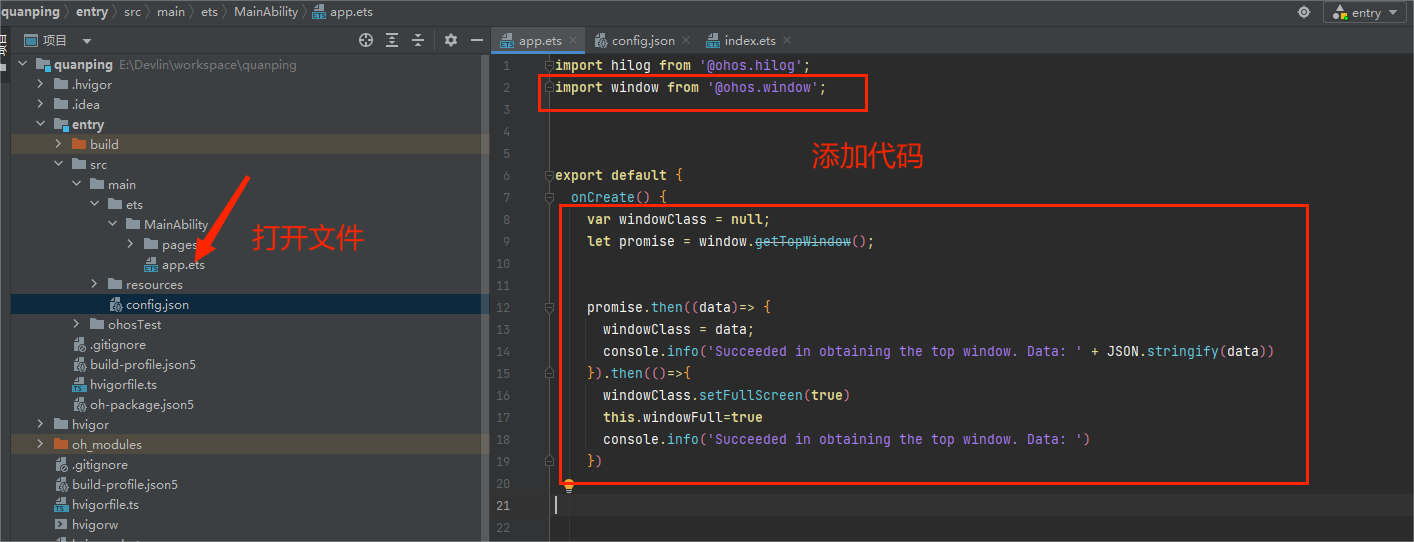Viewport: 1414px width, 542px height.
Task: Click the '@ohos.window' import string
Action: click(x=763, y=87)
